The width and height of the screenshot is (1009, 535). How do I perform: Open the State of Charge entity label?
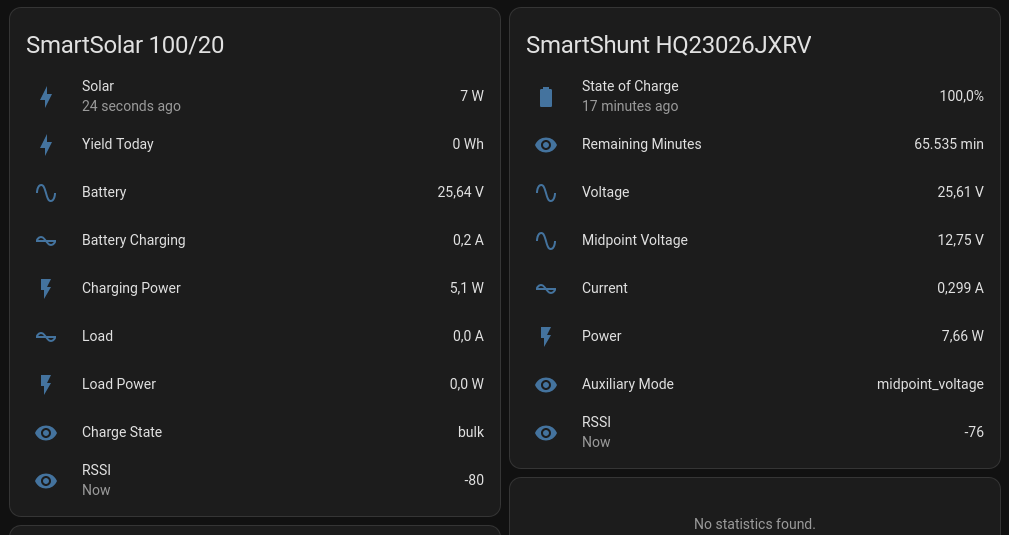(x=630, y=86)
